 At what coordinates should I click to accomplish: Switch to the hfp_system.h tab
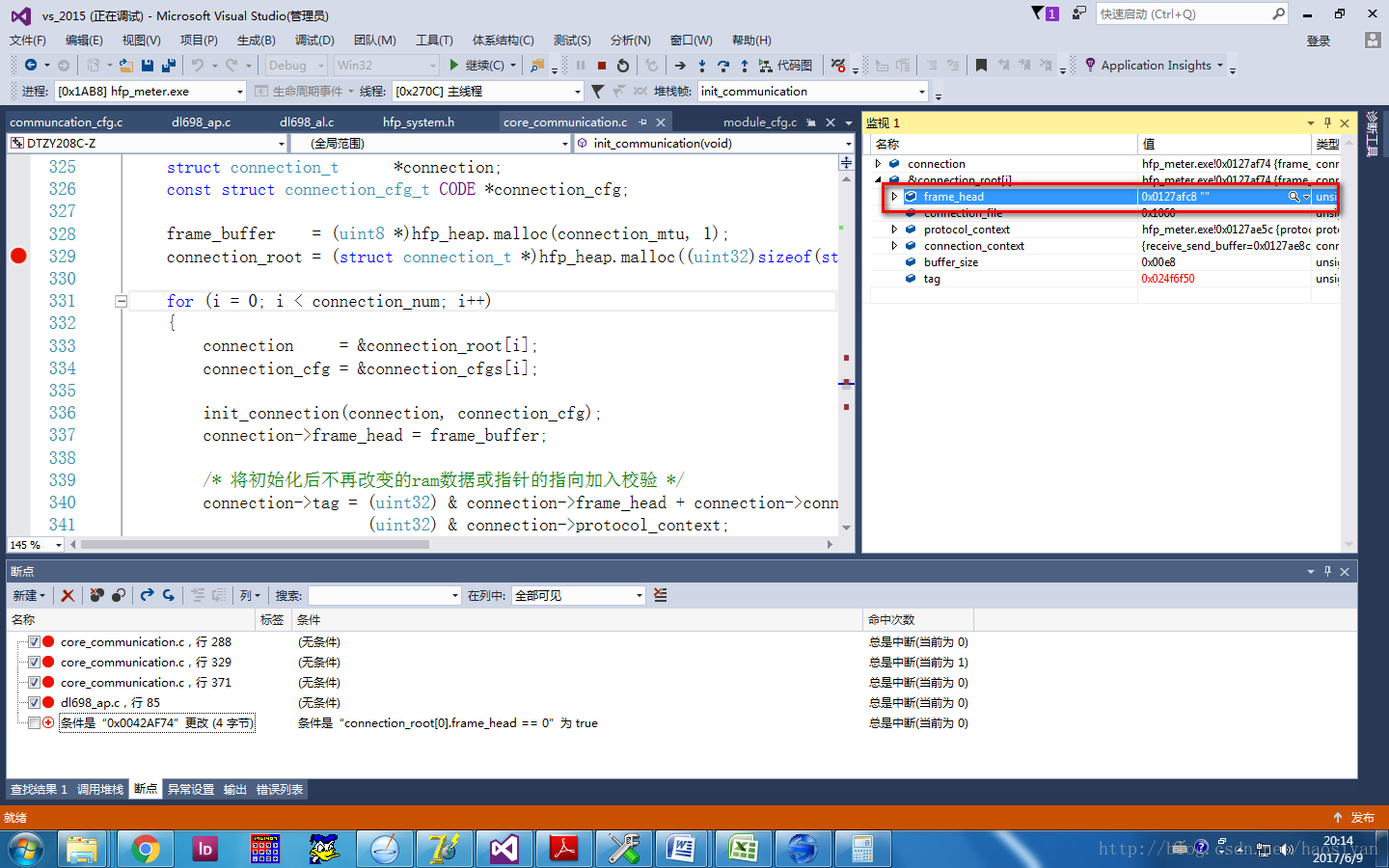(419, 122)
